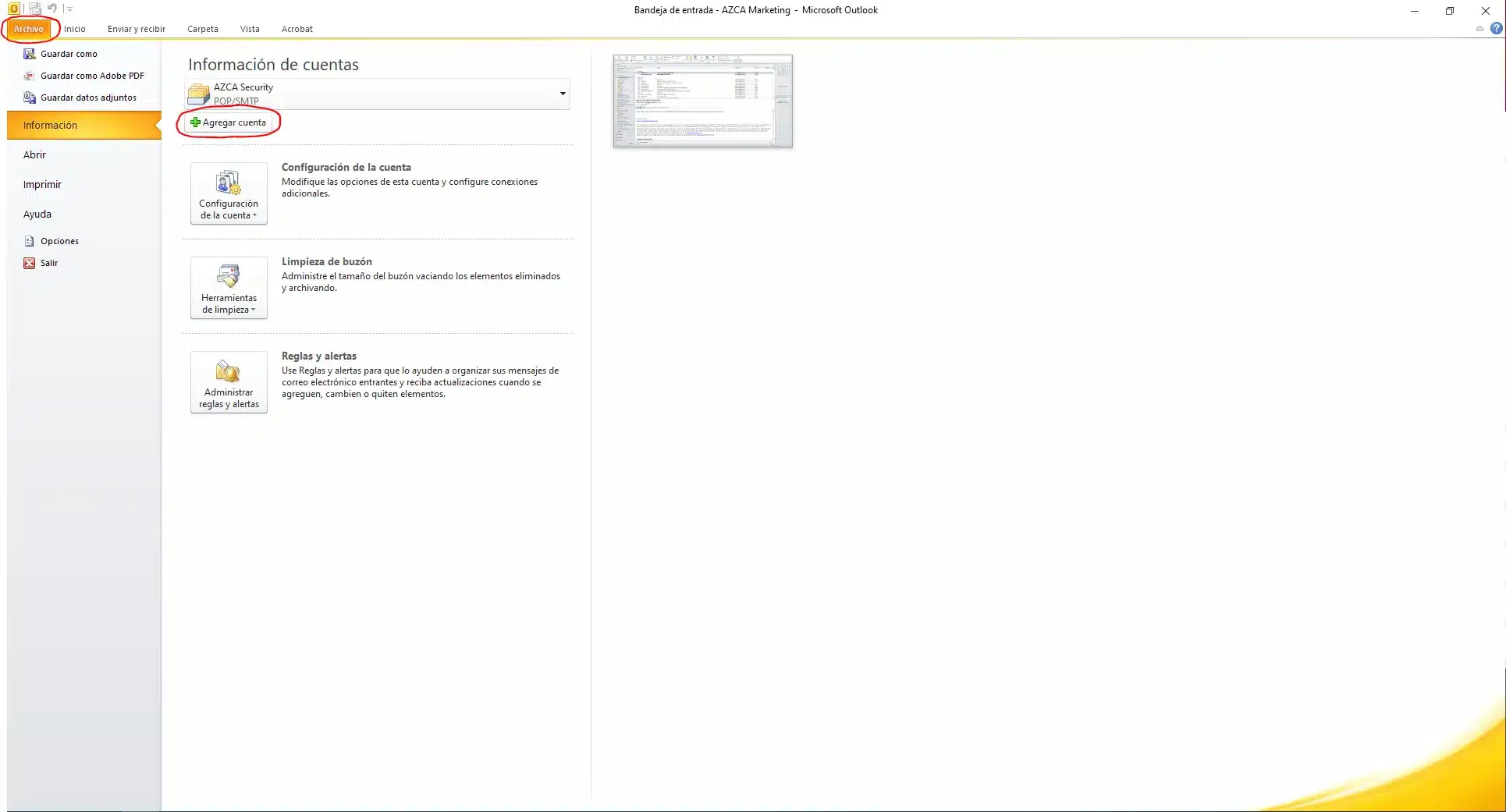Click the Información de cuentas title

pos(273,65)
